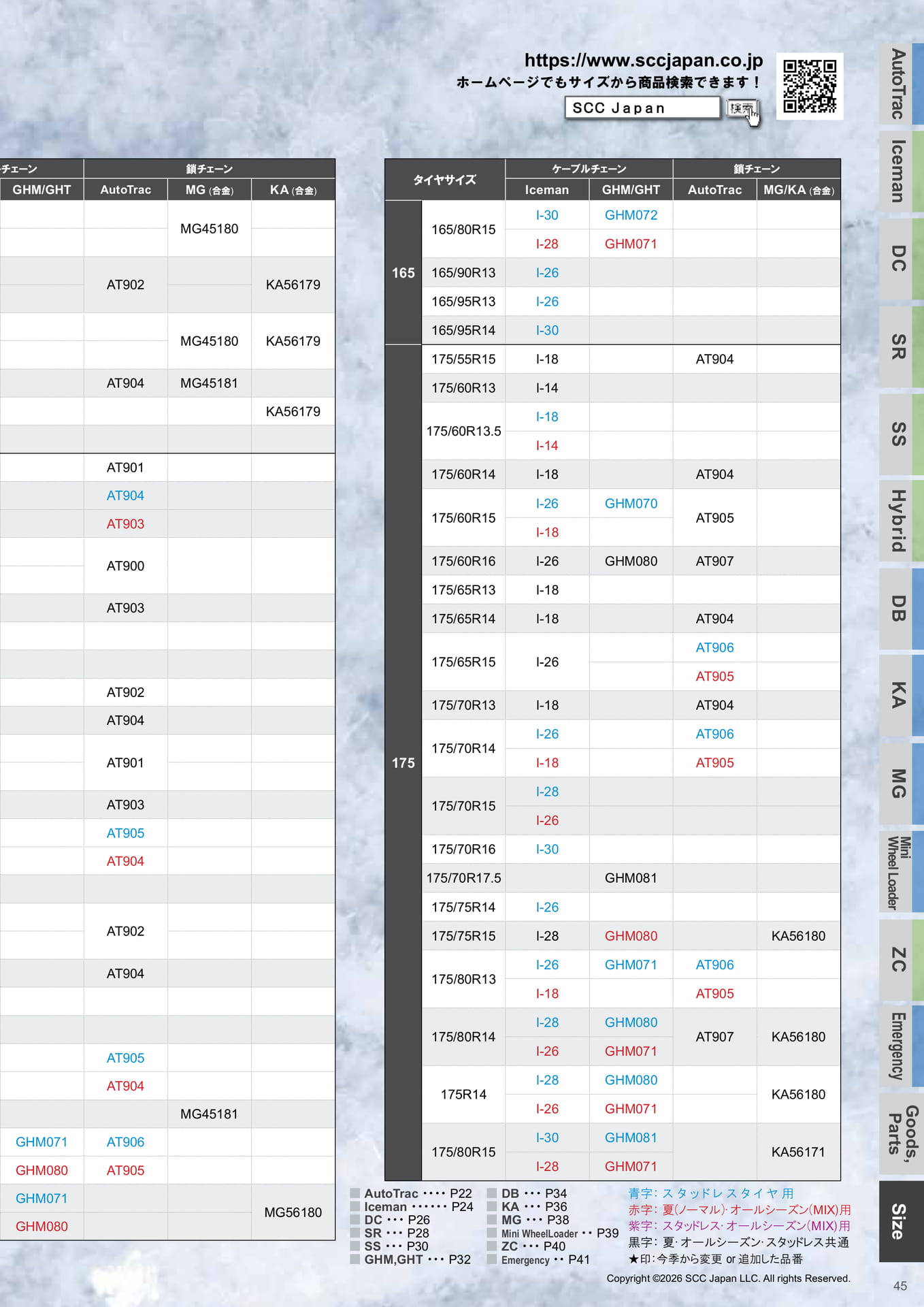Click the search button beside SCC Japan
The width and height of the screenshot is (924, 1307).
tap(741, 108)
